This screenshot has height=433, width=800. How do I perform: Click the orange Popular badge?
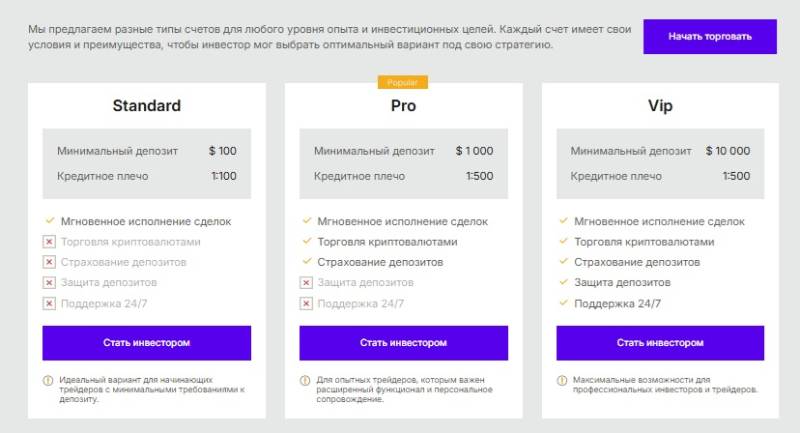point(403,83)
